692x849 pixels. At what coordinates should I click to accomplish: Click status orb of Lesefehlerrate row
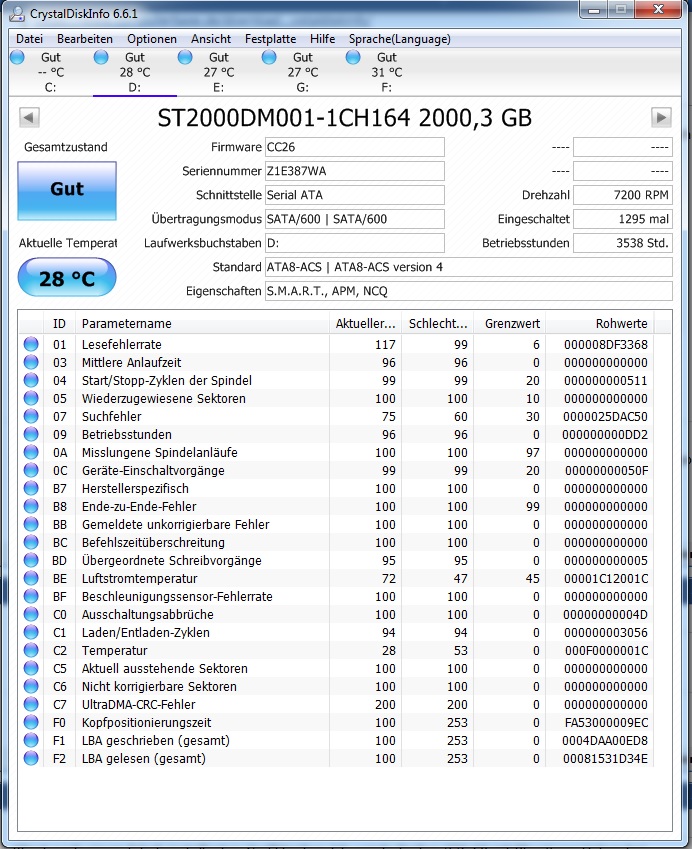(31, 344)
